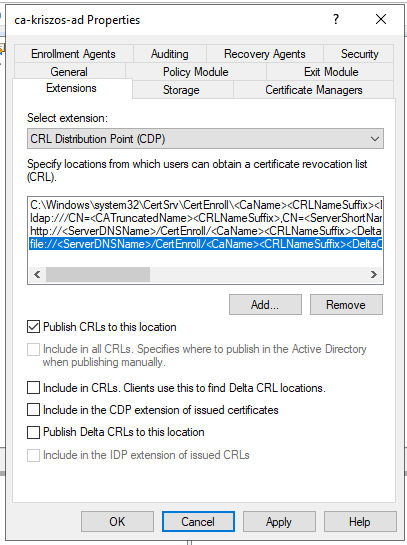Screen dimensions: 407x545
Task: Click the Apply button
Action: [279, 521]
